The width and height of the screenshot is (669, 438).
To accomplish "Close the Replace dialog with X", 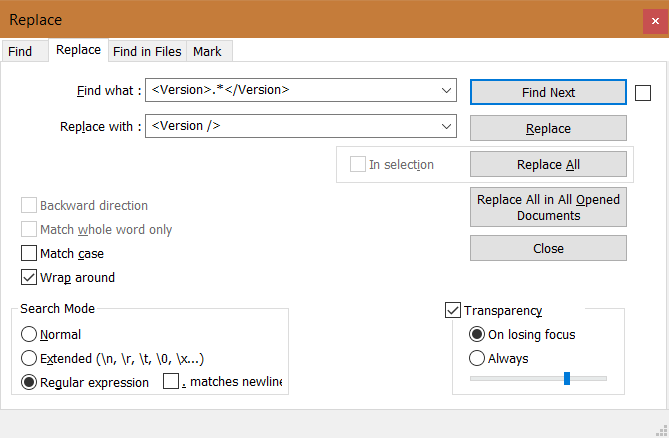I will tap(655, 20).
